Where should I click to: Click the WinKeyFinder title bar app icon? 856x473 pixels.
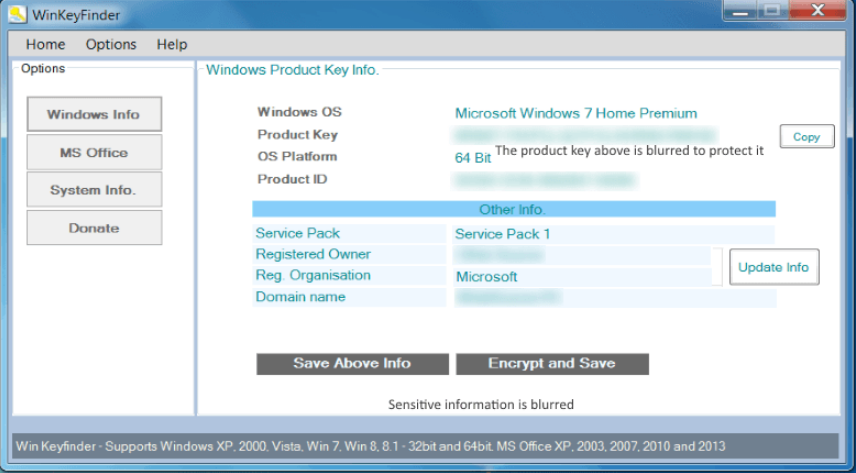point(17,14)
